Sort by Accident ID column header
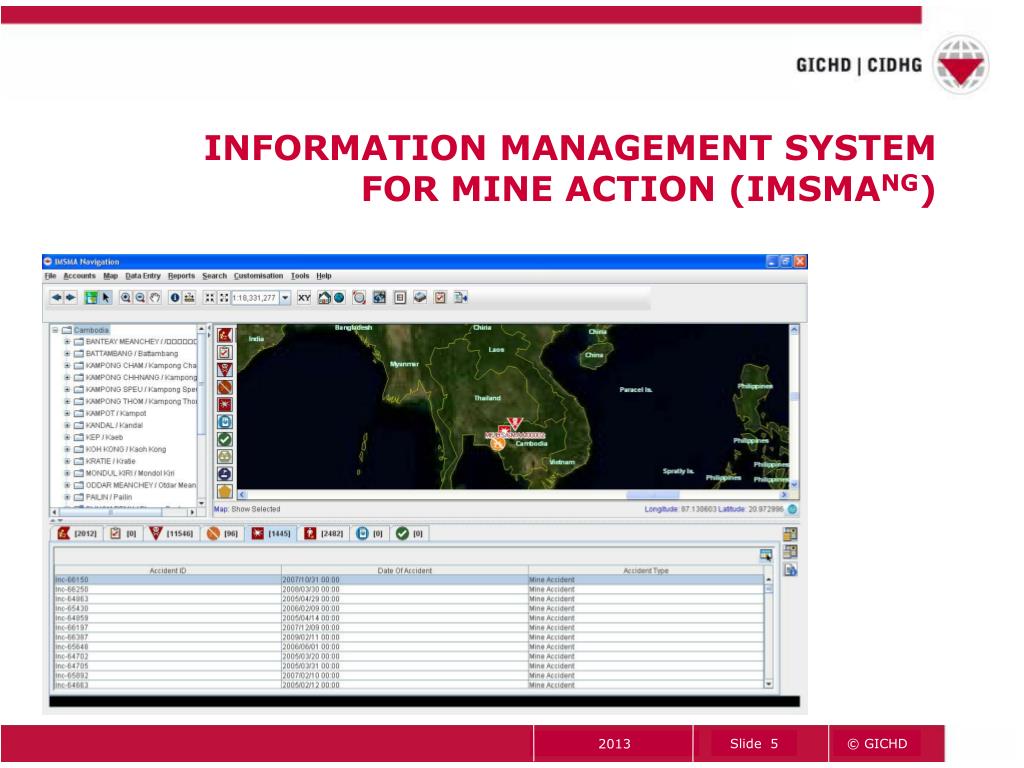 [168, 571]
